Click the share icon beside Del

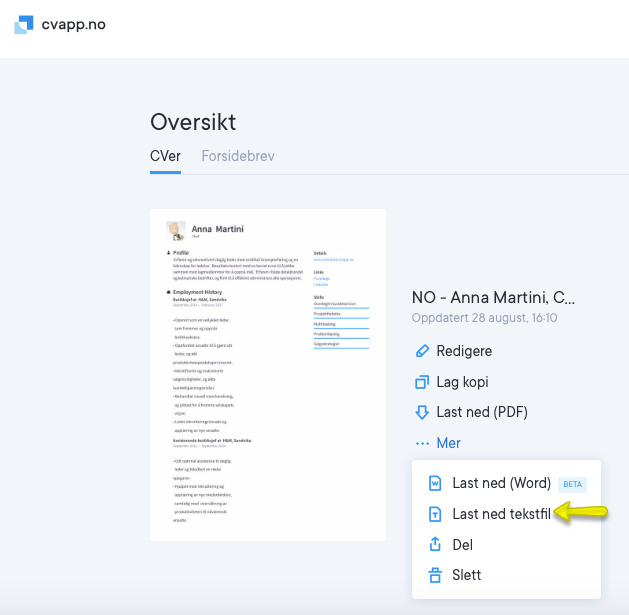click(x=435, y=545)
